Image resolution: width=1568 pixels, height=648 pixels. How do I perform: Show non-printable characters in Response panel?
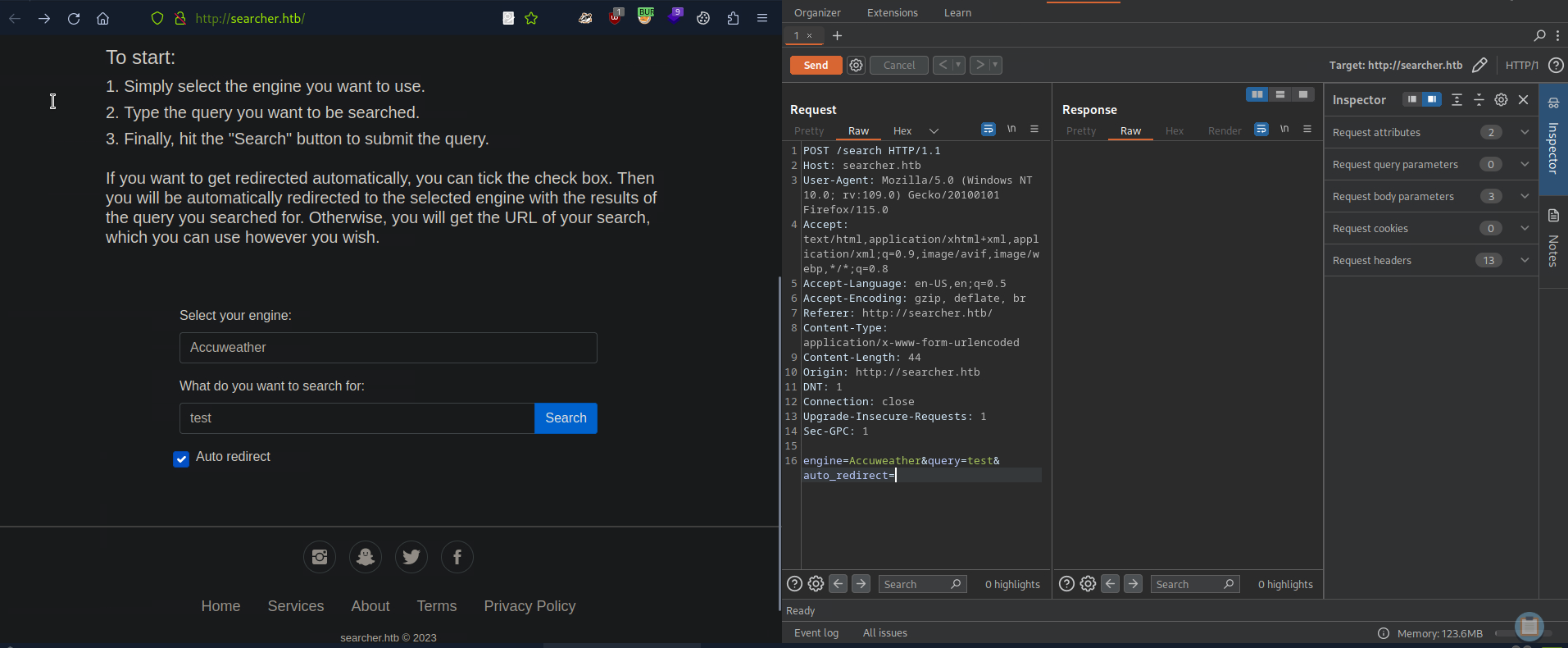1284,129
